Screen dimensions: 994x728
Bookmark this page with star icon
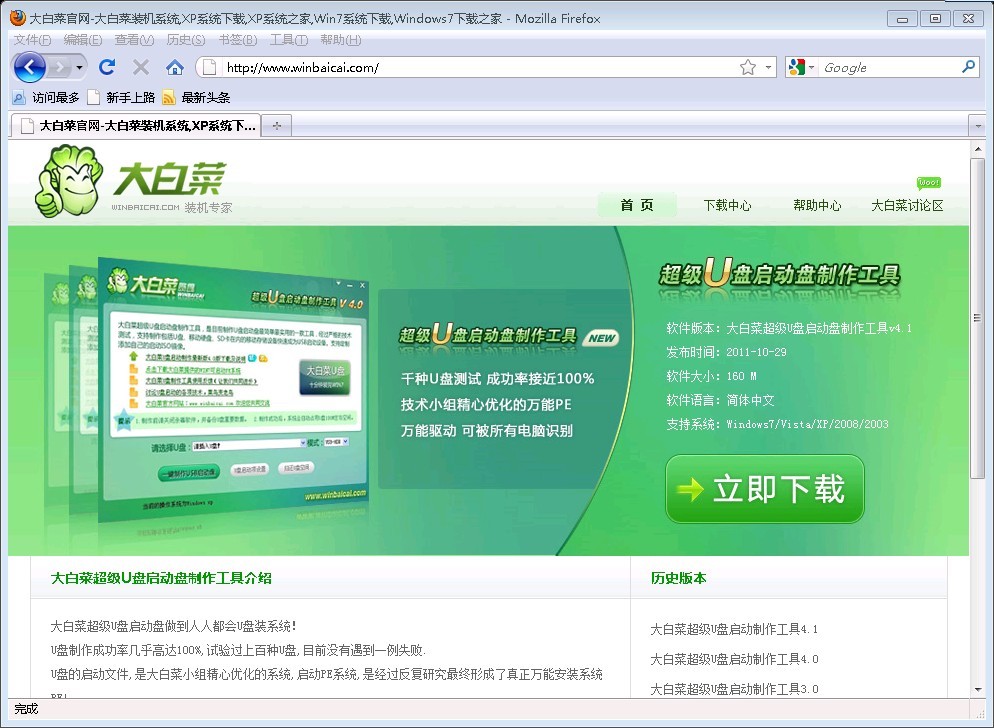[748, 67]
